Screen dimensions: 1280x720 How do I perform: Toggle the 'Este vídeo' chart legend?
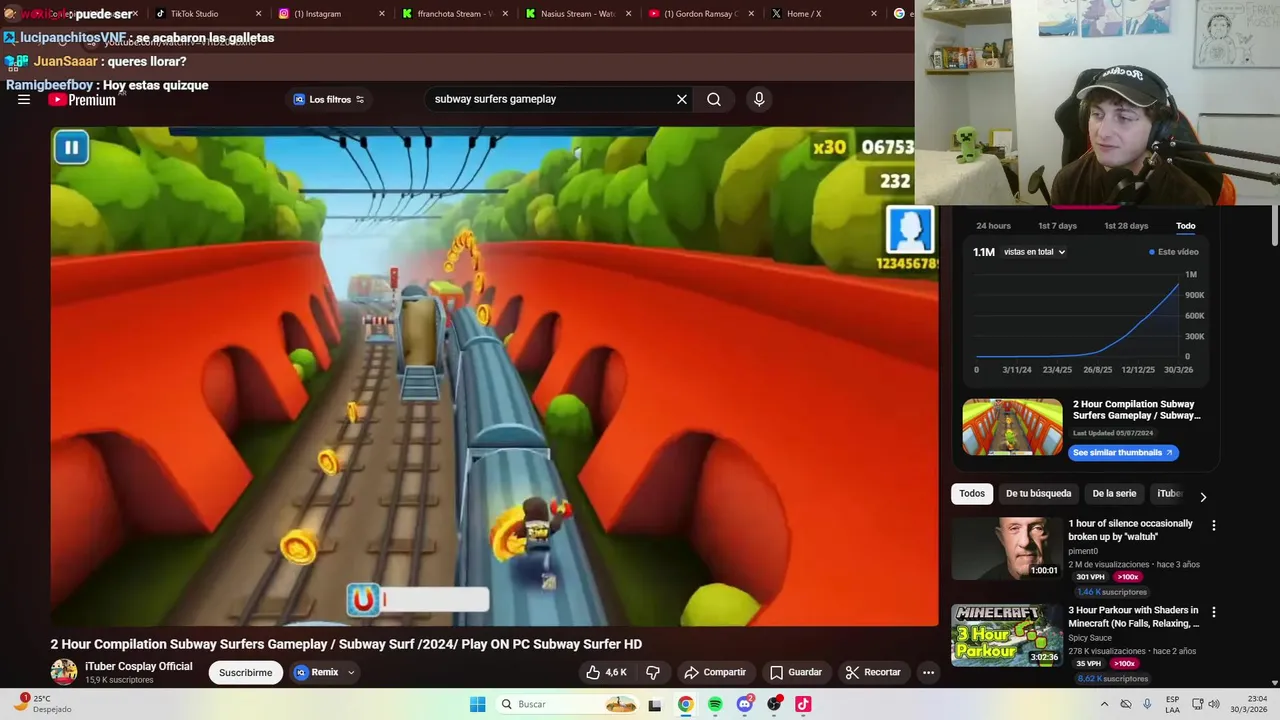(x=1174, y=252)
